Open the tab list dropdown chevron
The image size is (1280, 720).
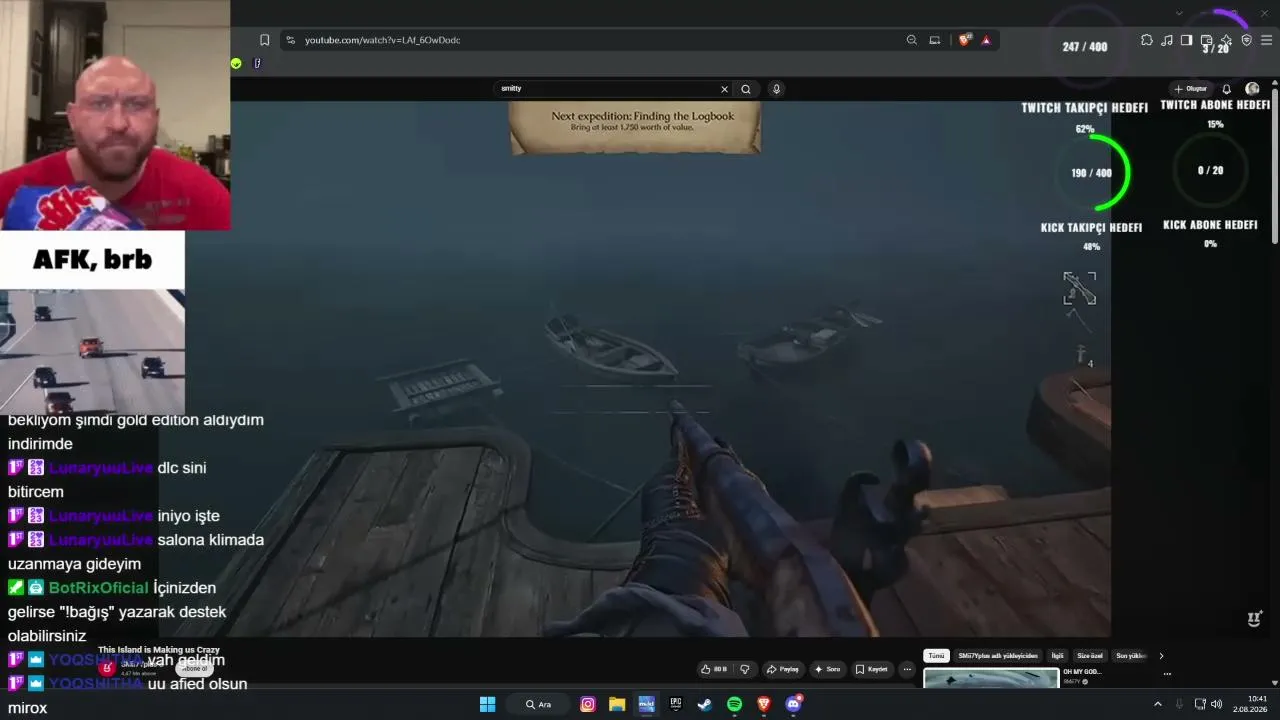pos(1180,13)
